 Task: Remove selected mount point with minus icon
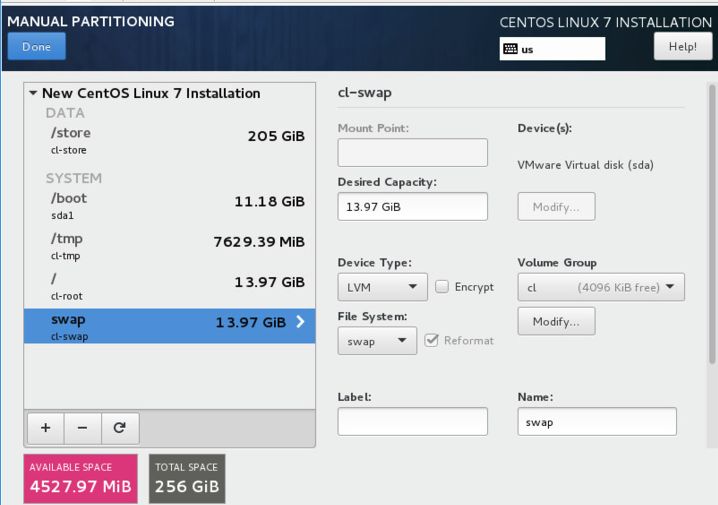(82, 428)
